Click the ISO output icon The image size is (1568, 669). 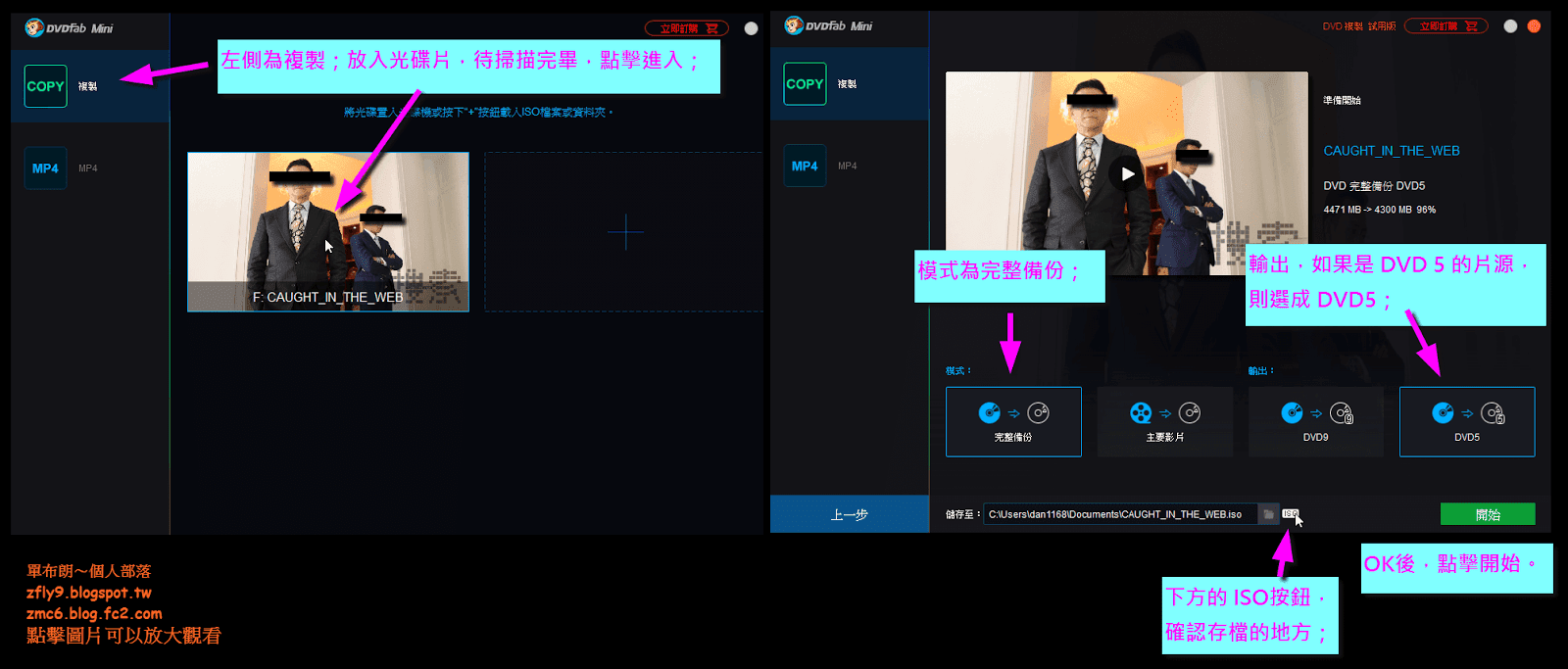[1290, 513]
